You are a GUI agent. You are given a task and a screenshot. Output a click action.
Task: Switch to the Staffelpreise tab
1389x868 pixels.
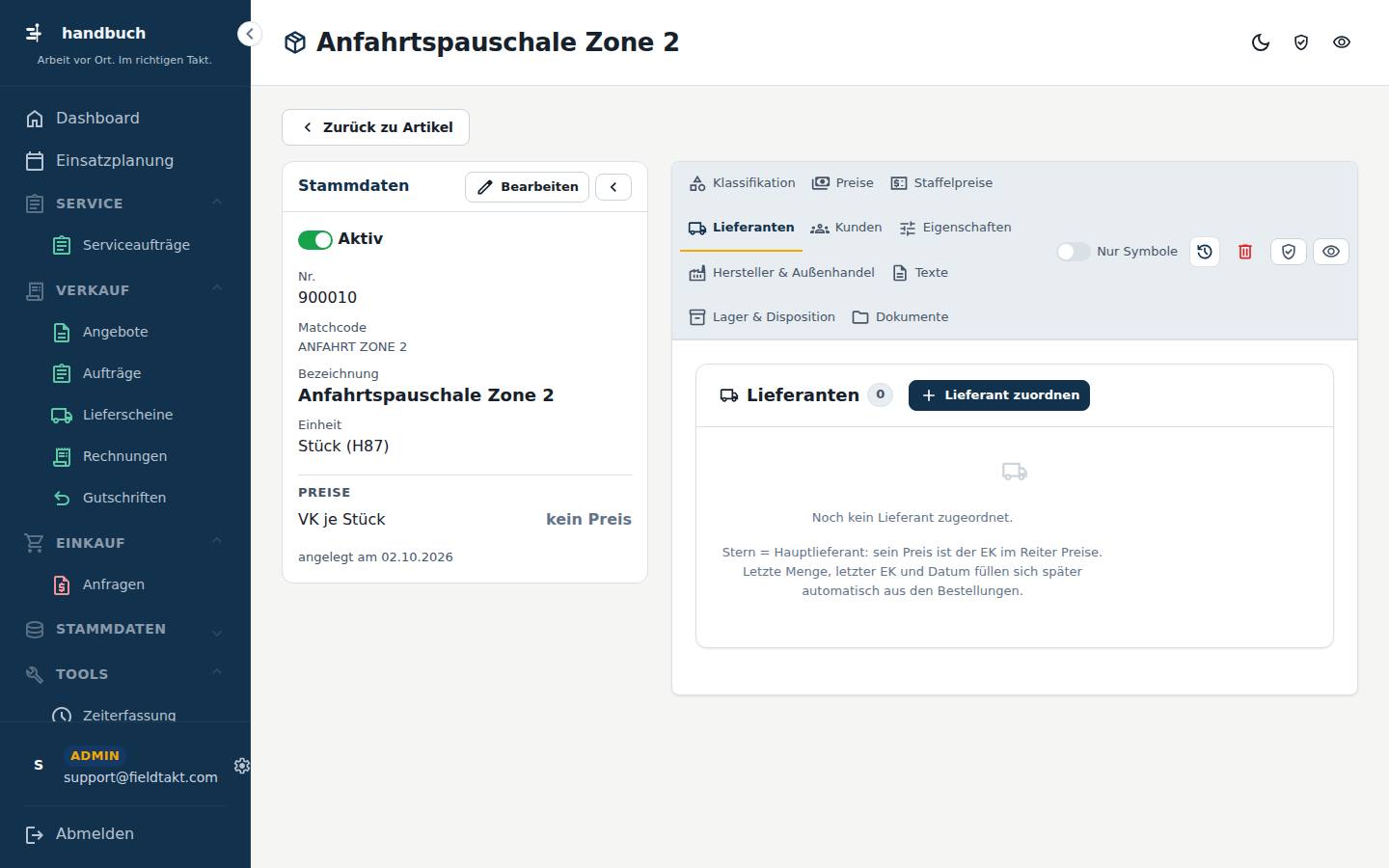tap(940, 183)
